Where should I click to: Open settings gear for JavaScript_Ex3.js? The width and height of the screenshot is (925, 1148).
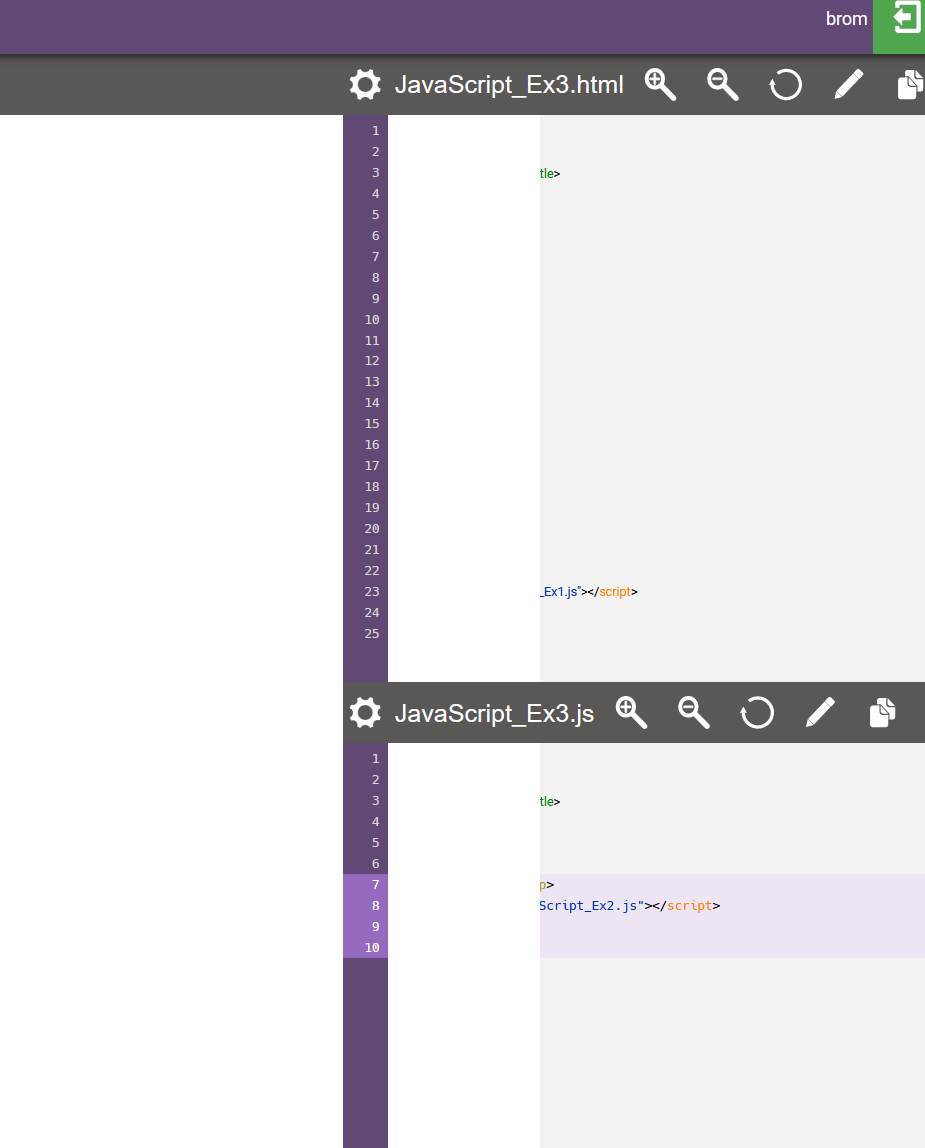[365, 712]
